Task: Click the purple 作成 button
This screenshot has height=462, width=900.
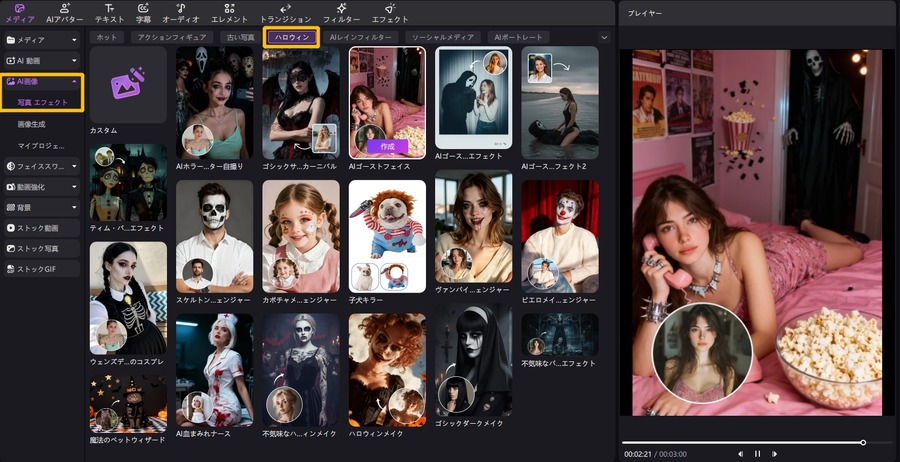Action: (x=387, y=147)
